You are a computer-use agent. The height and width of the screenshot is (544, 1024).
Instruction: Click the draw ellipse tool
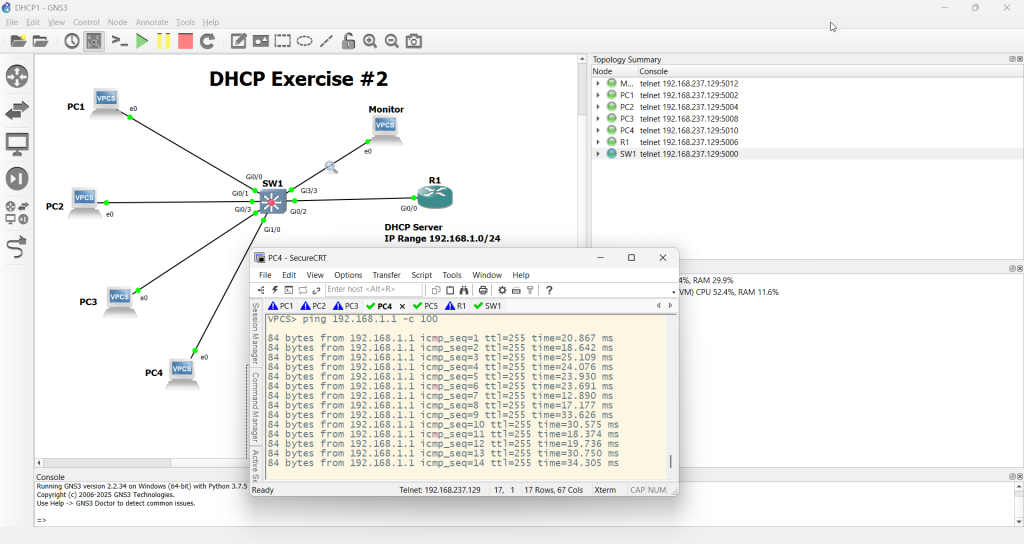click(x=304, y=41)
